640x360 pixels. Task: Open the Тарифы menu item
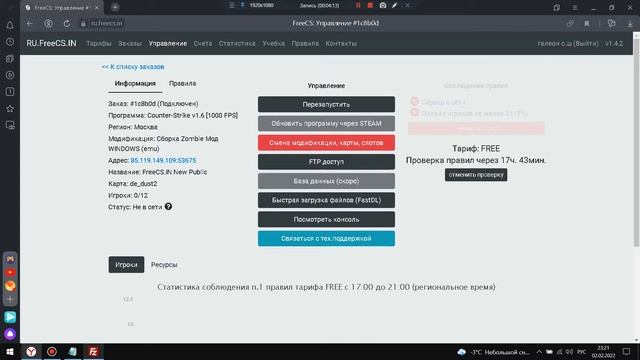click(98, 43)
